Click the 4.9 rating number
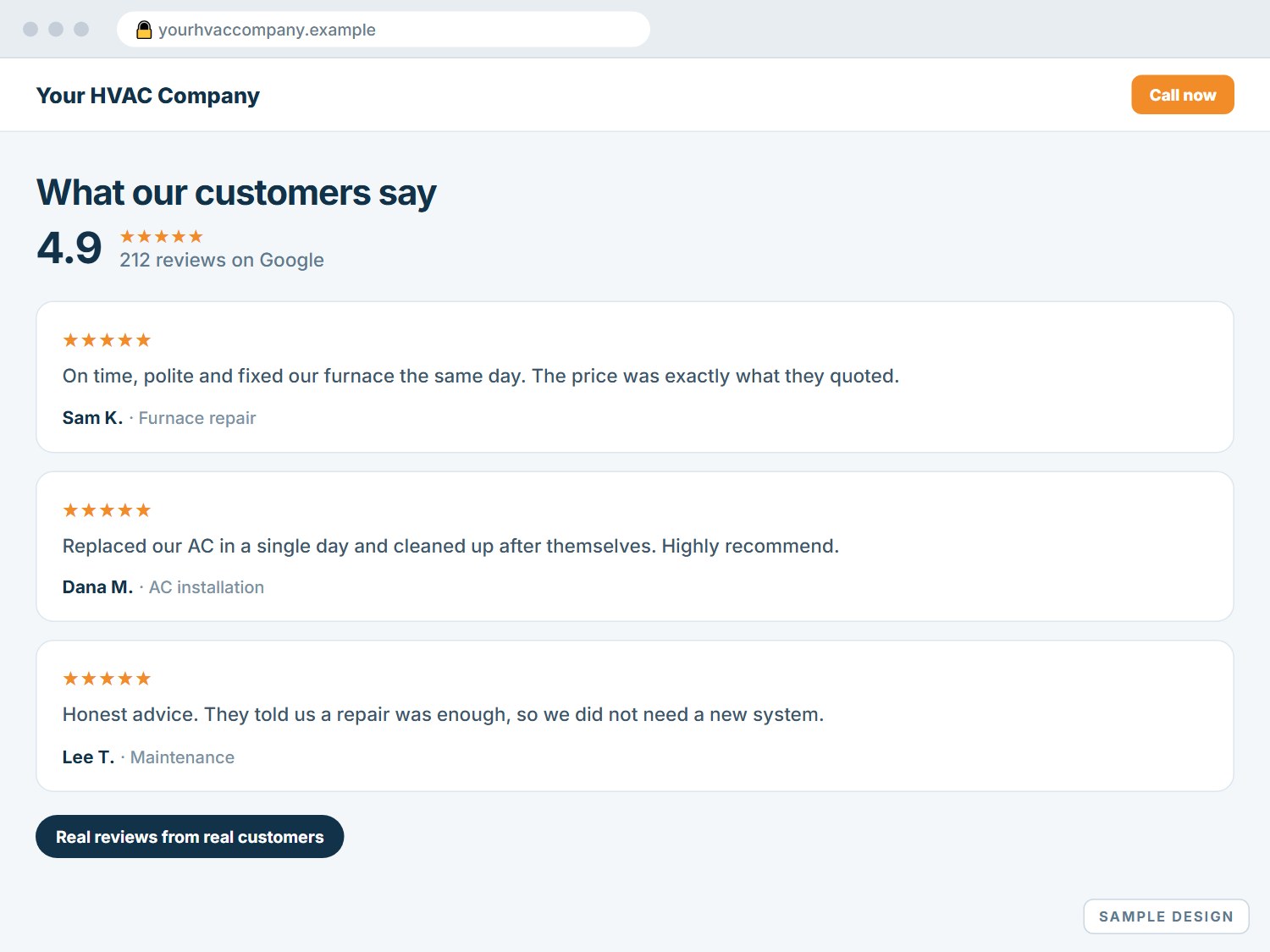Screen dimensions: 1270x952 pyautogui.click(x=69, y=248)
